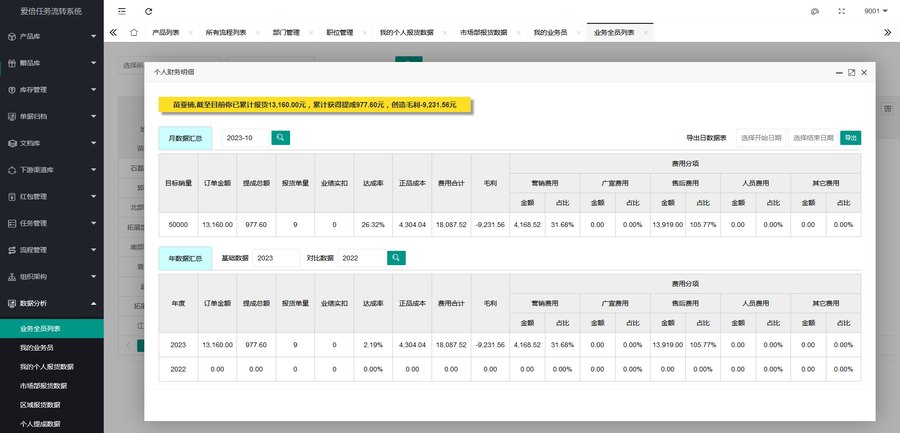Close the 产品列表 tab
This screenshot has width=900, height=433.
click(191, 33)
